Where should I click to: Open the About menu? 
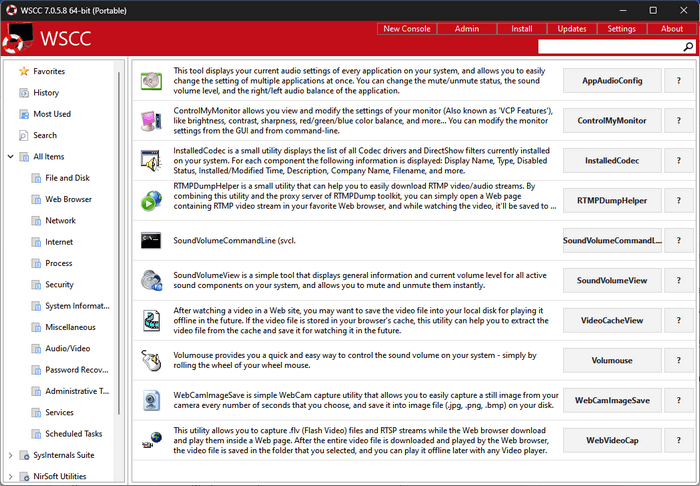coord(672,29)
